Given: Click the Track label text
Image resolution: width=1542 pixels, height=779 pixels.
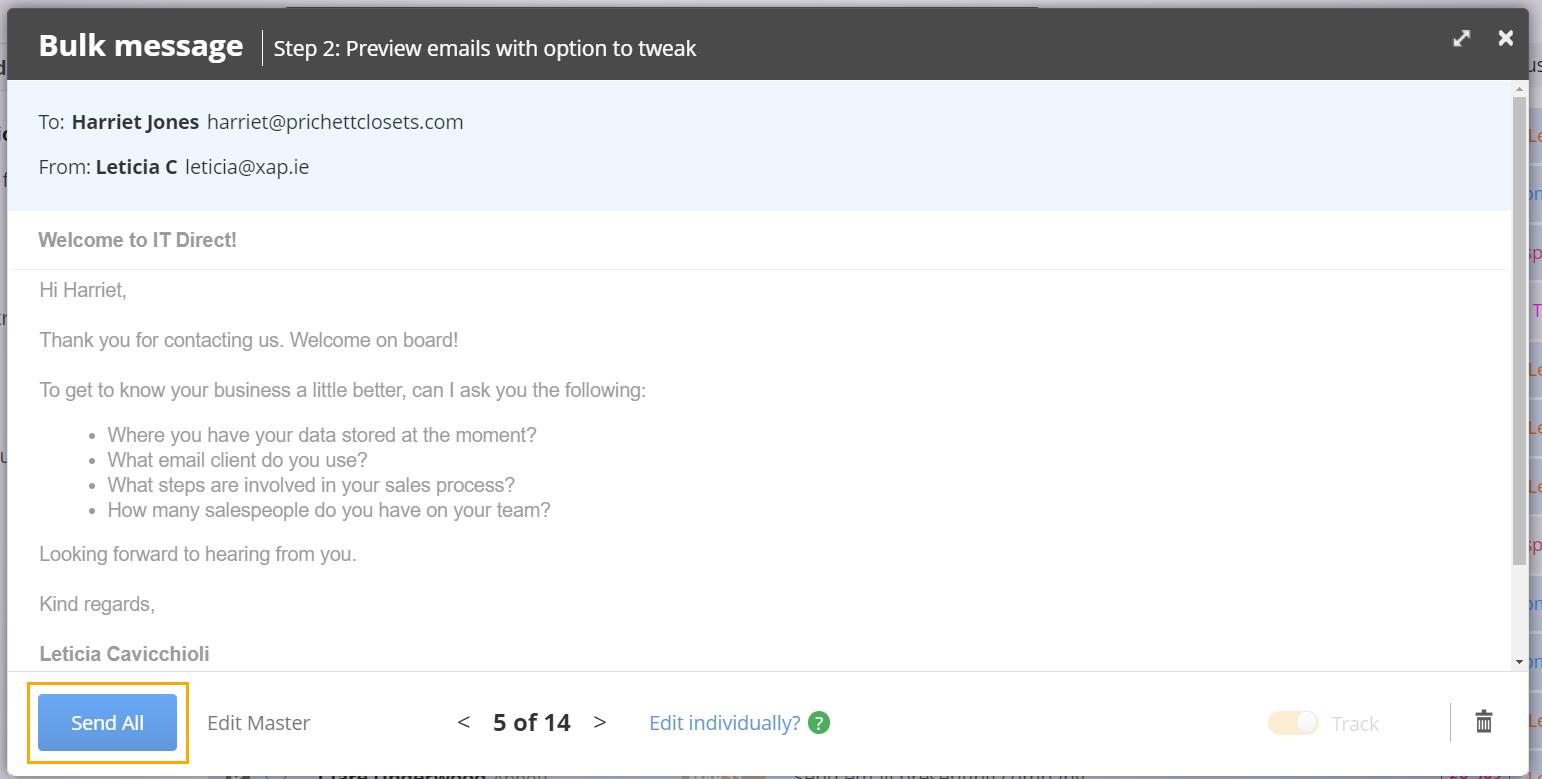Looking at the screenshot, I should (1355, 723).
